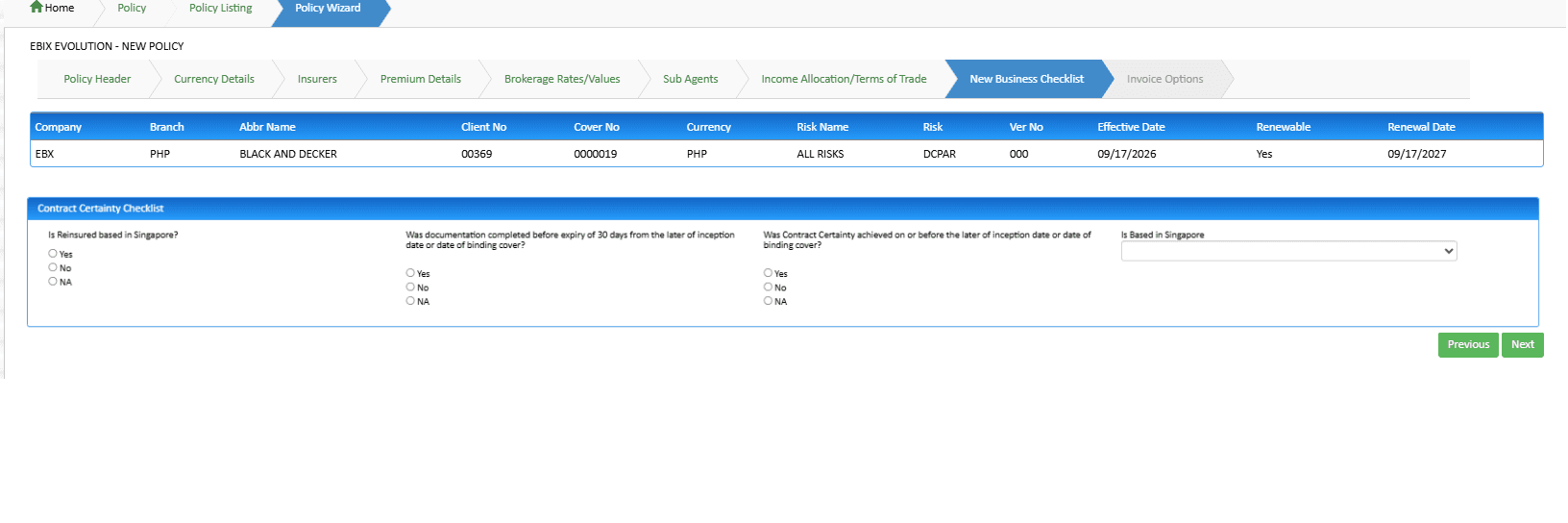Open the Currency Details step

point(214,79)
